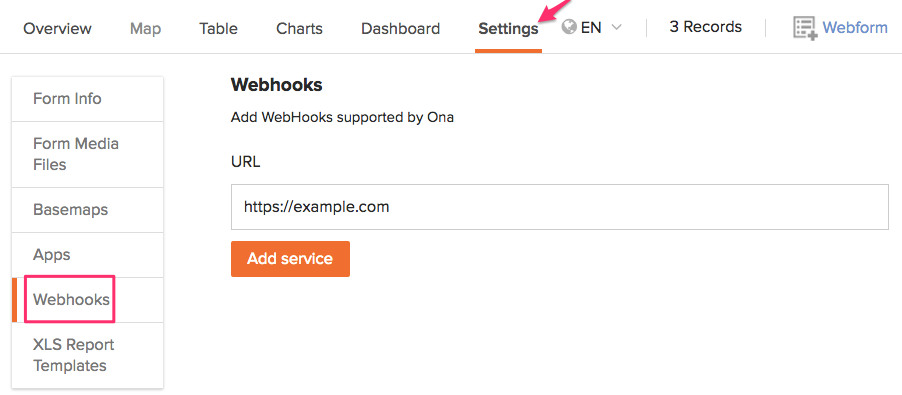The image size is (902, 395).
Task: Click the 3 Records counter
Action: (705, 27)
